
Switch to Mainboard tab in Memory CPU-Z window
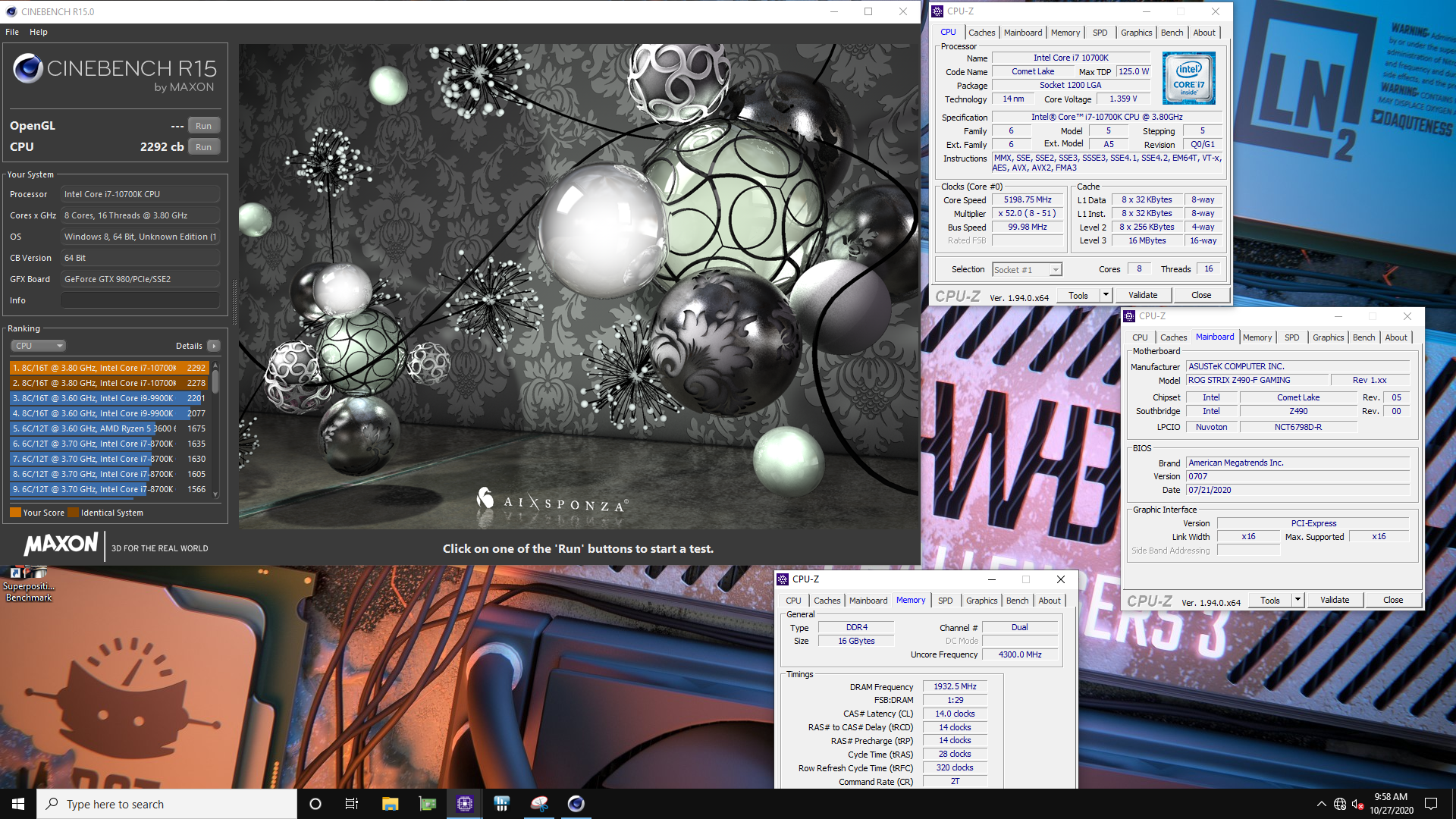868,601
